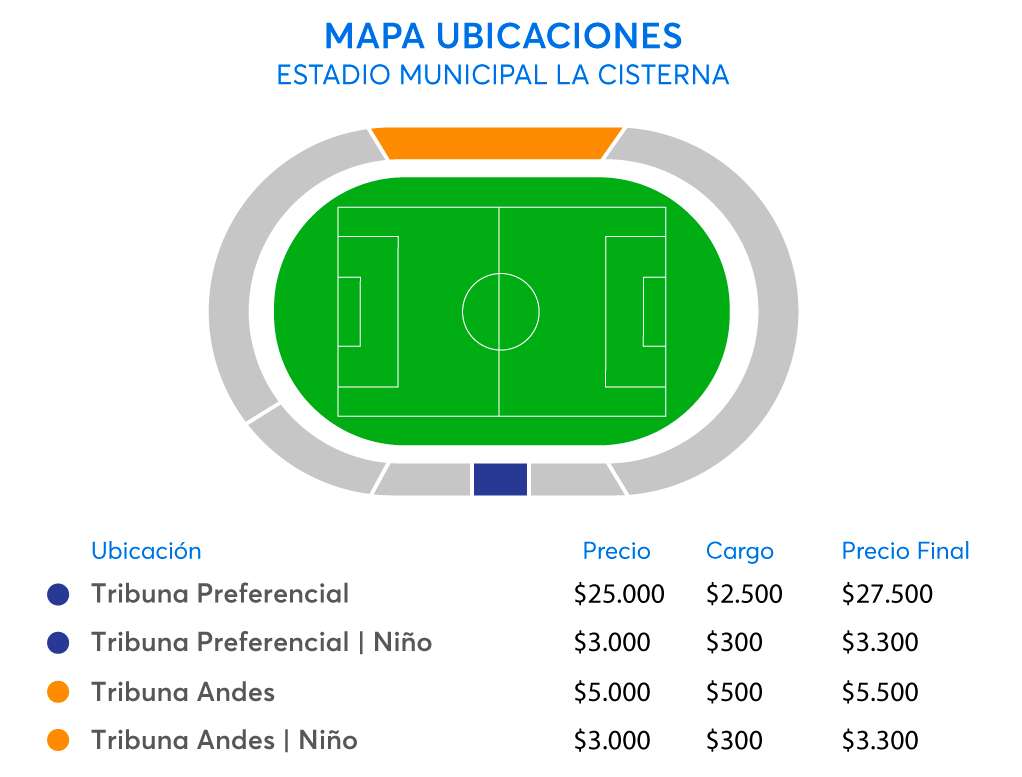This screenshot has height=777, width=1022.
Task: Choose the Tribuna Andes | Niño label
Action: point(224,740)
